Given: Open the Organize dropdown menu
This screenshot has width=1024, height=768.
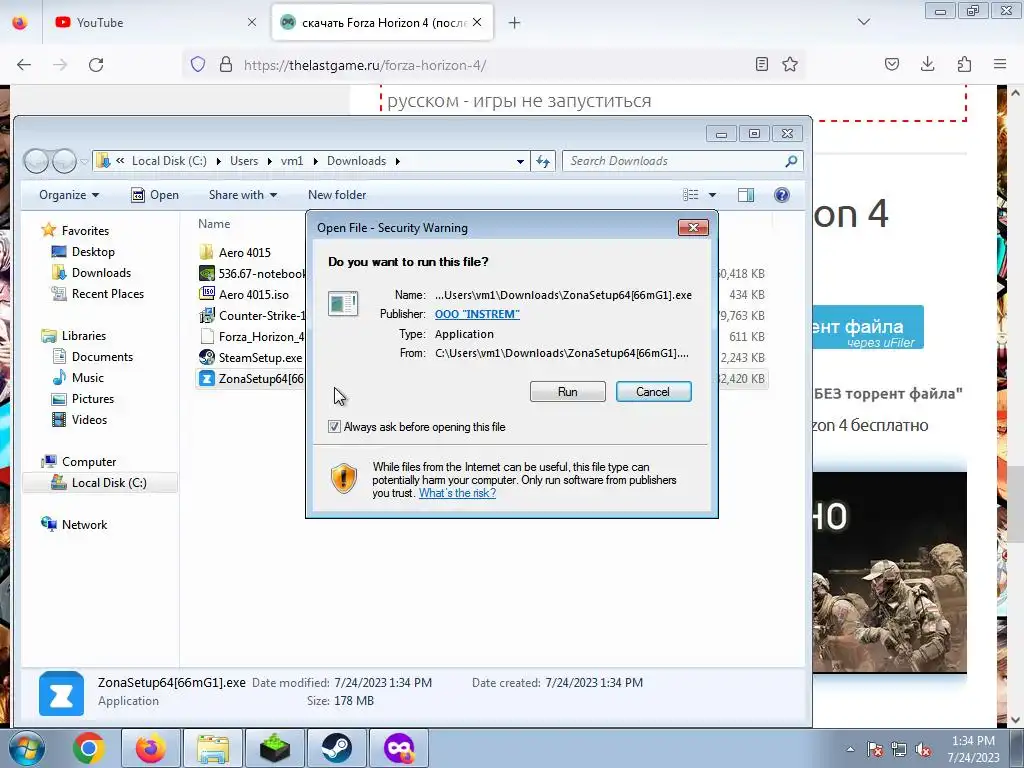Looking at the screenshot, I should (x=69, y=195).
